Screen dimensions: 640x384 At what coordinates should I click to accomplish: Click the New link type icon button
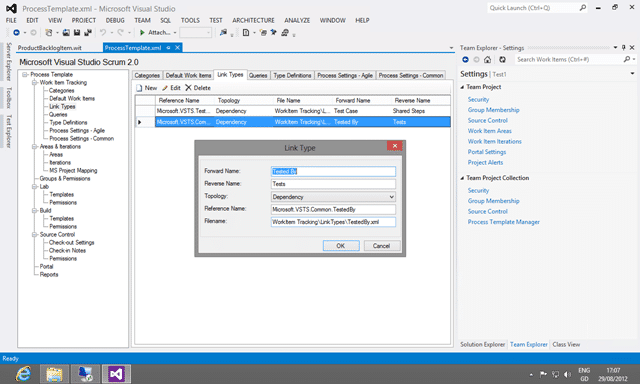click(x=147, y=88)
